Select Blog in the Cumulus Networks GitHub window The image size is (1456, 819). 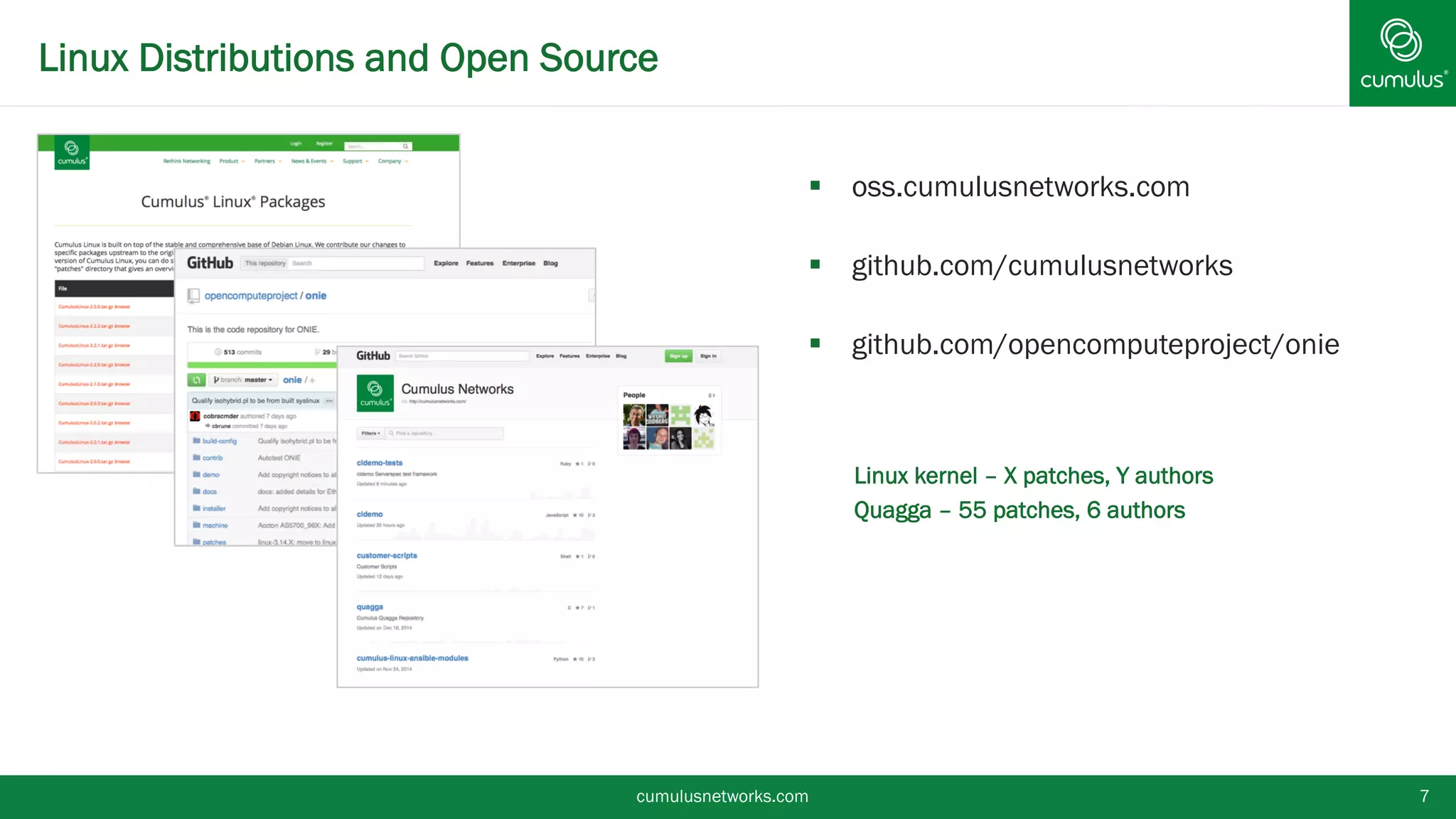[x=621, y=356]
